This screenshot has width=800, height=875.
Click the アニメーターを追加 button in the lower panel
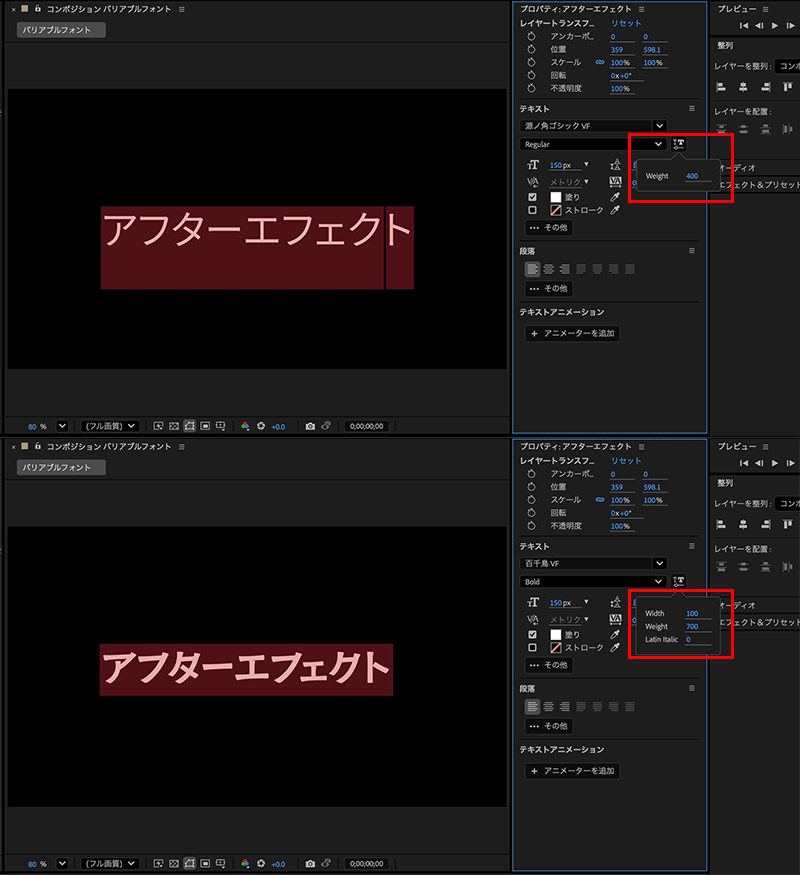(x=572, y=771)
